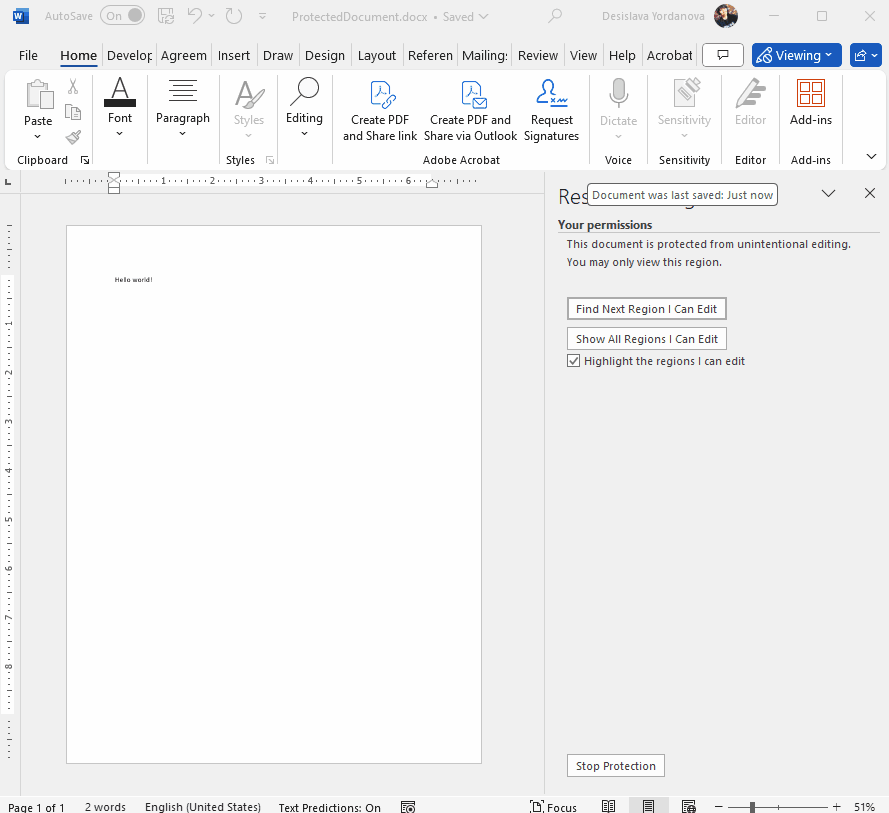889x813 pixels.
Task: Close the Restrict Editing pane
Action: tap(869, 194)
